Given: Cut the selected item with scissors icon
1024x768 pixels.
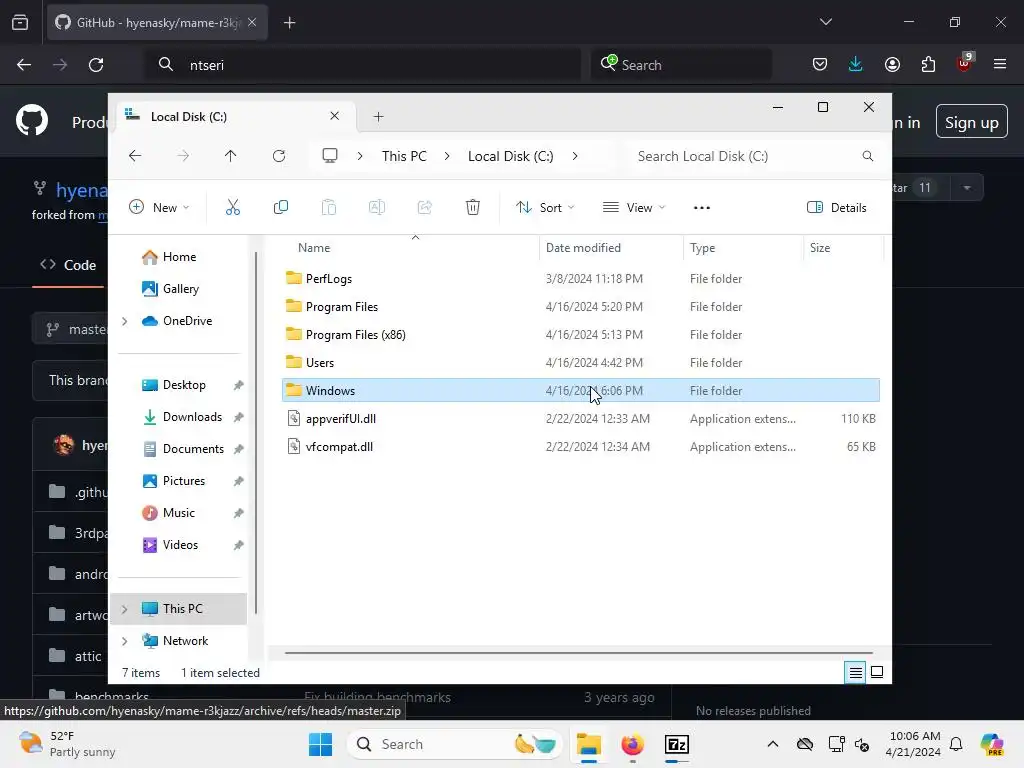Looking at the screenshot, I should tap(232, 208).
